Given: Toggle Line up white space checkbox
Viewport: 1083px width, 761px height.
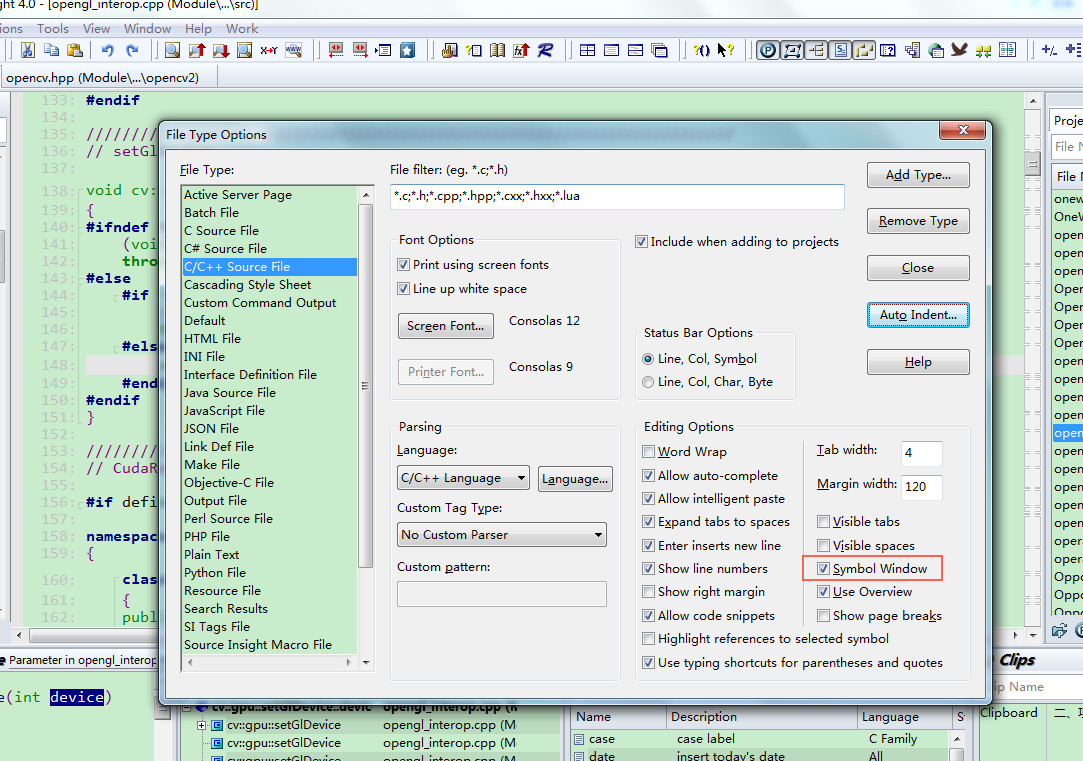Looking at the screenshot, I should (404, 289).
